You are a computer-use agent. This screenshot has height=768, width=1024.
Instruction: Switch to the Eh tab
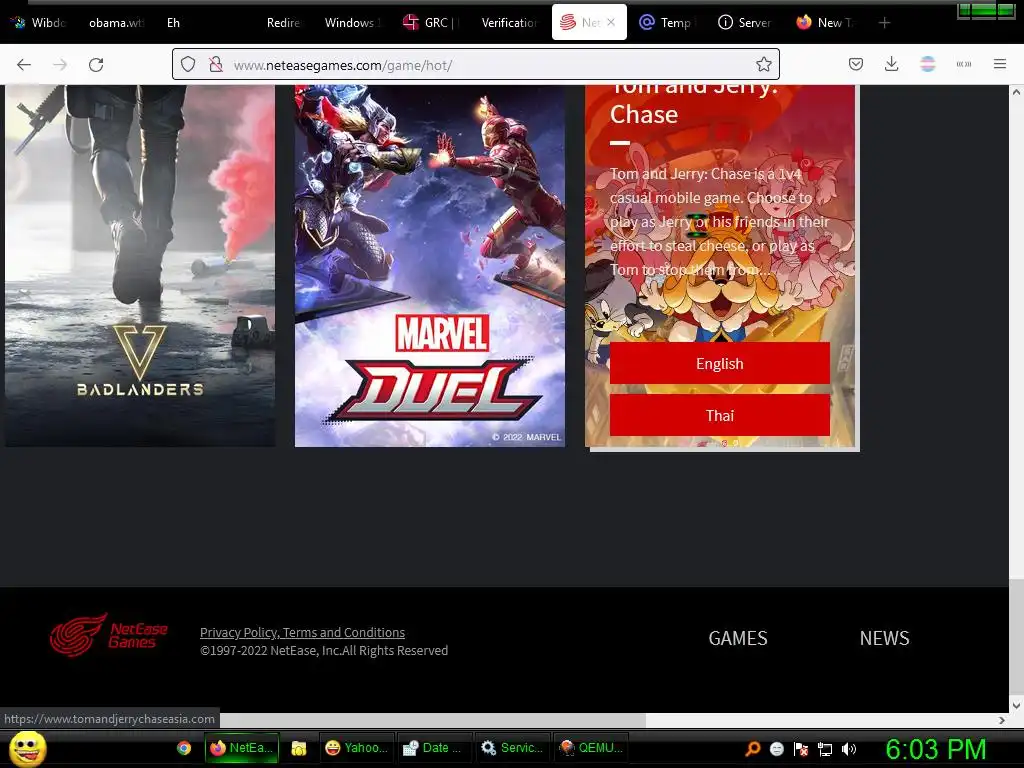[x=173, y=23]
